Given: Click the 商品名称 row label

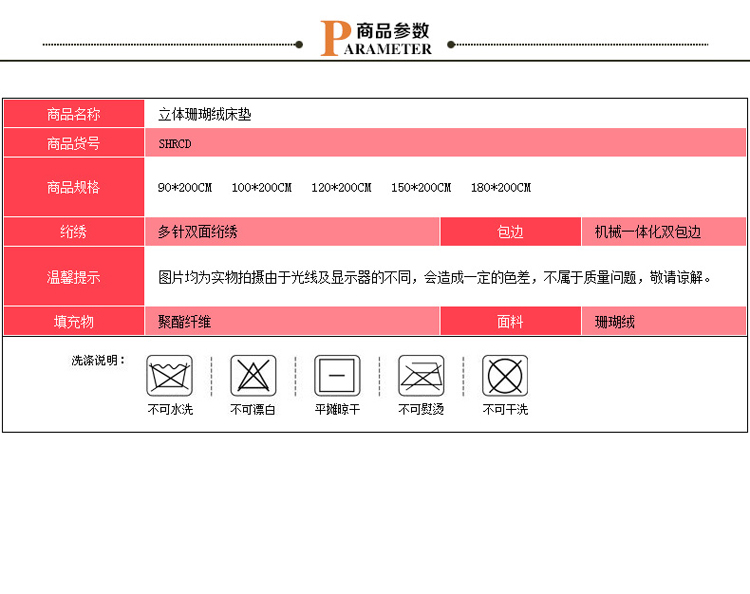Looking at the screenshot, I should point(73,114).
